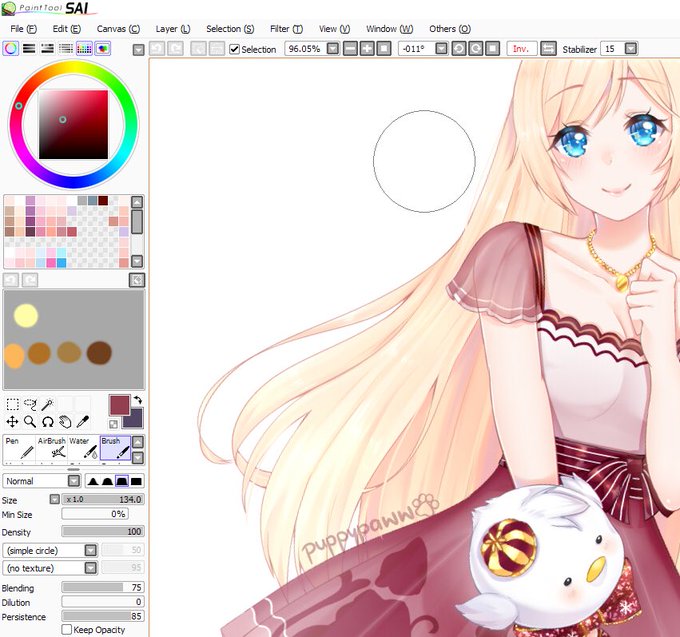Open the View menu

click(334, 29)
